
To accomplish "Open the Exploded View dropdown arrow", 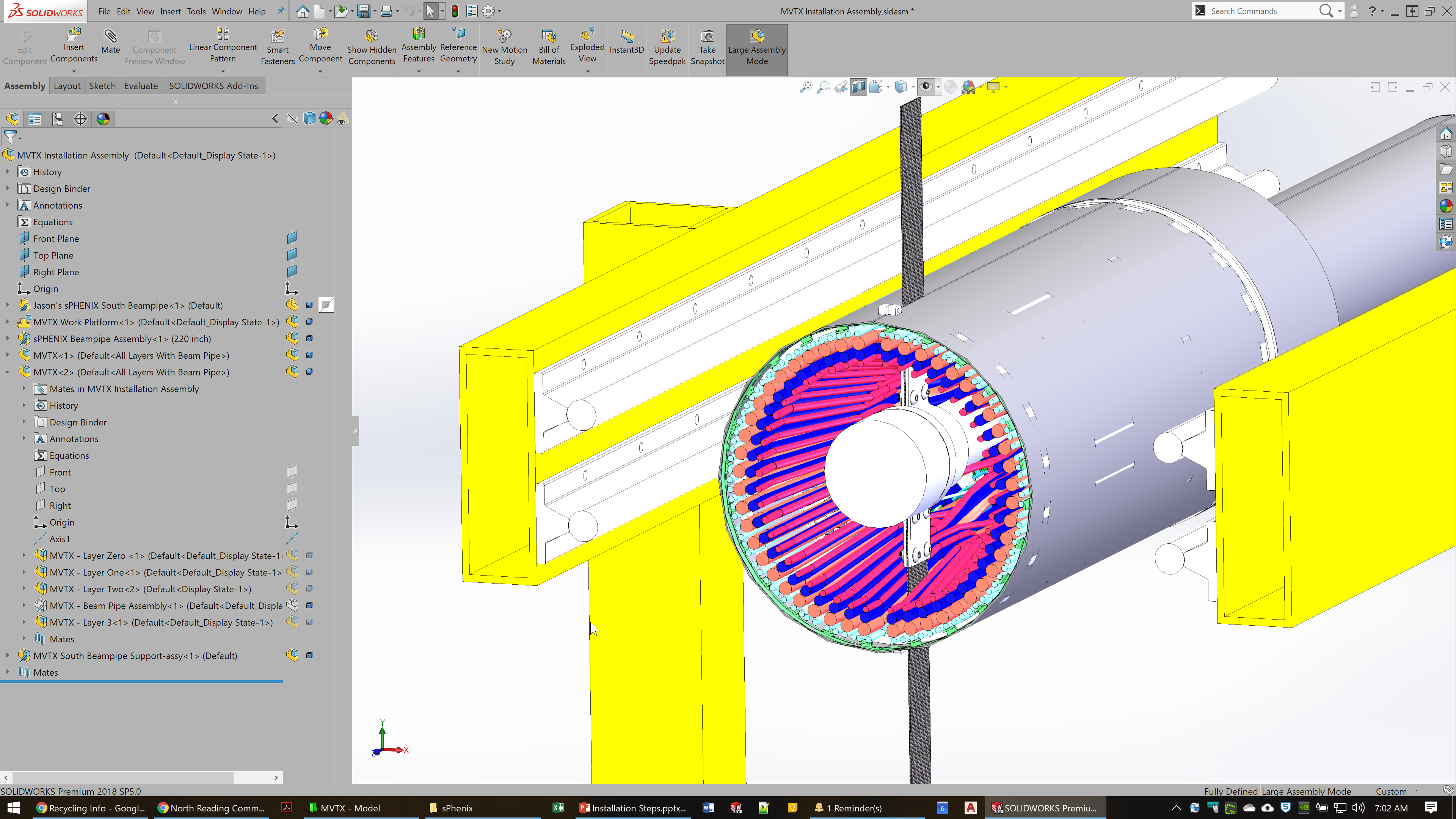I will pyautogui.click(x=587, y=71).
